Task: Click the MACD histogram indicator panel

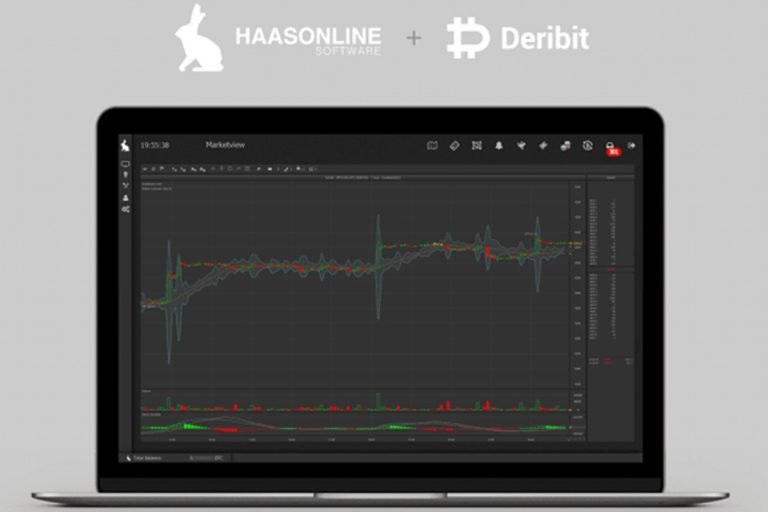Action: pos(356,425)
